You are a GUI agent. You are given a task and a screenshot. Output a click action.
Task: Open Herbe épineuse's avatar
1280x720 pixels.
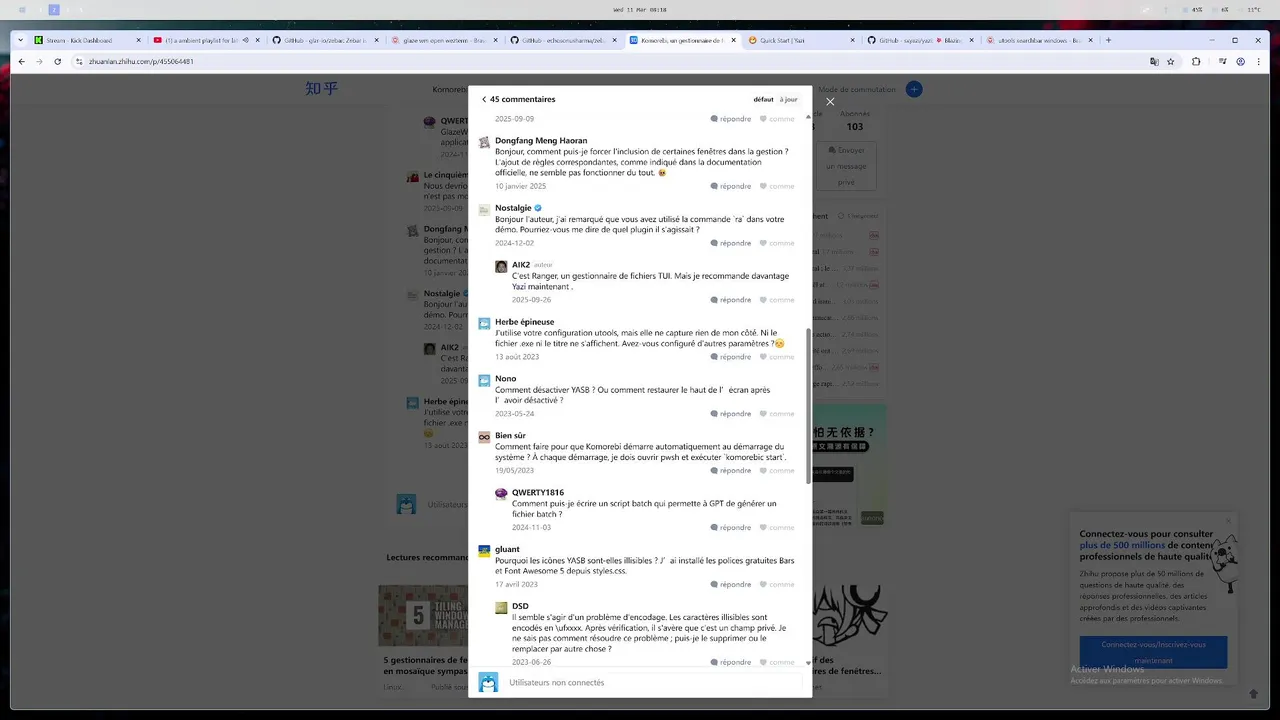pos(484,324)
